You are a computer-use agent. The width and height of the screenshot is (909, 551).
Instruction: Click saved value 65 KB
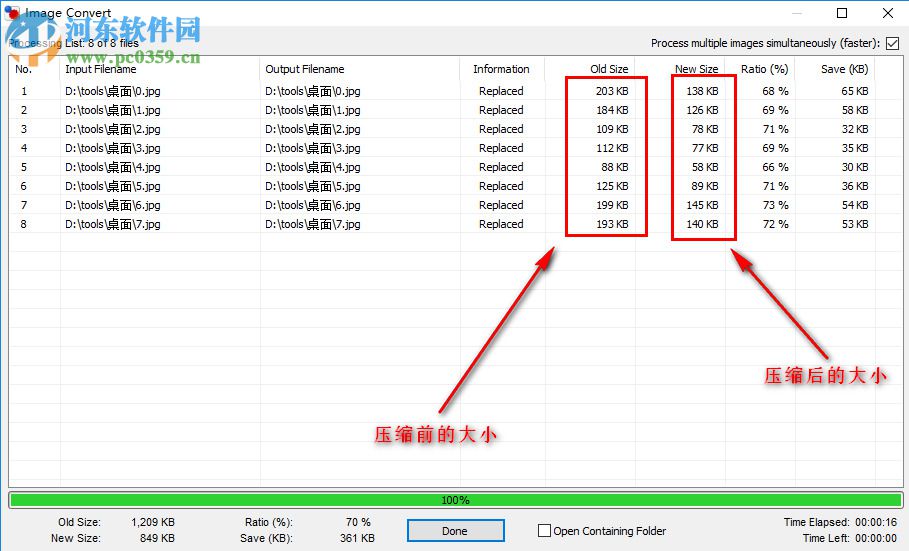[855, 91]
